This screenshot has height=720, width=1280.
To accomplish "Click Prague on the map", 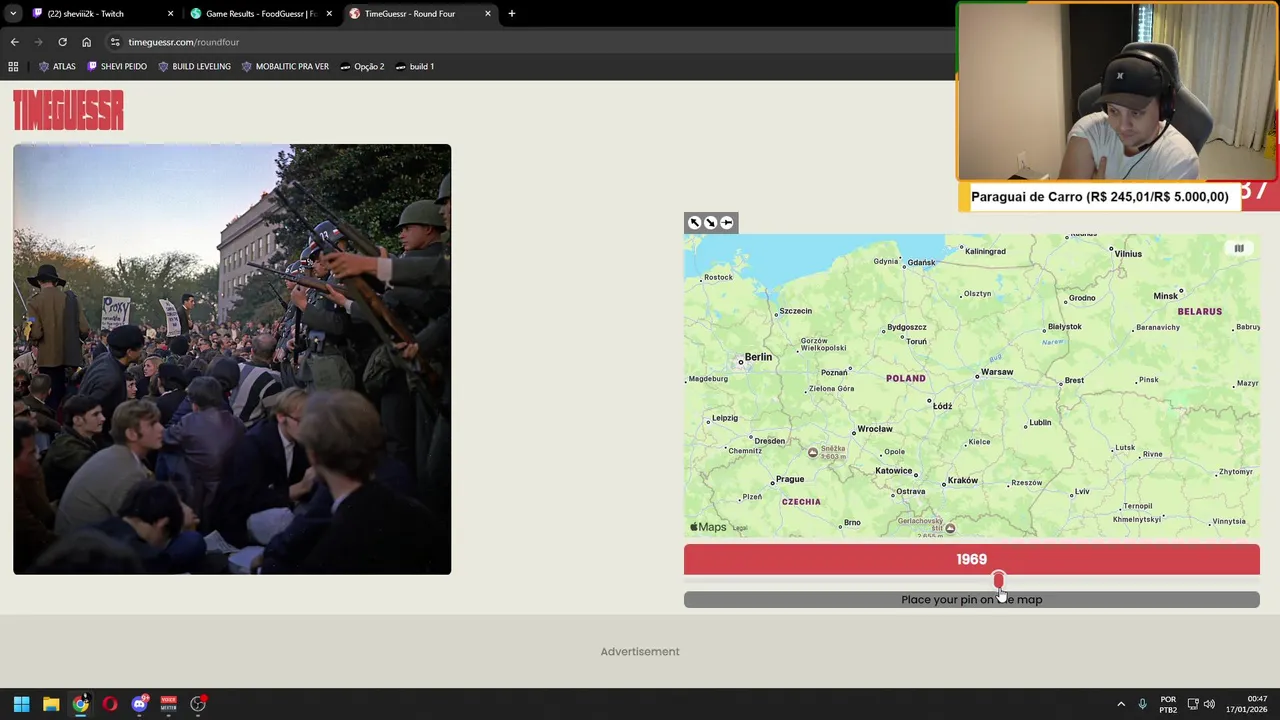I will 789,480.
